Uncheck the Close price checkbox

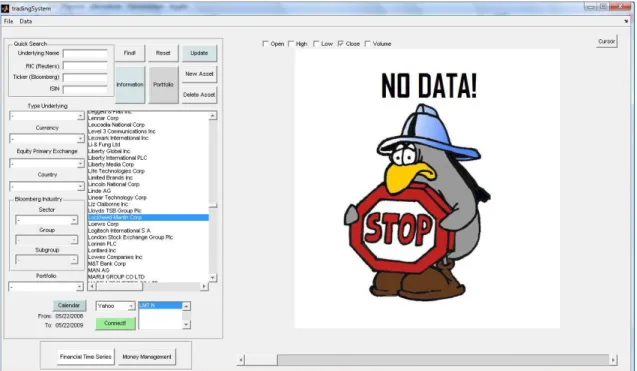(340, 44)
